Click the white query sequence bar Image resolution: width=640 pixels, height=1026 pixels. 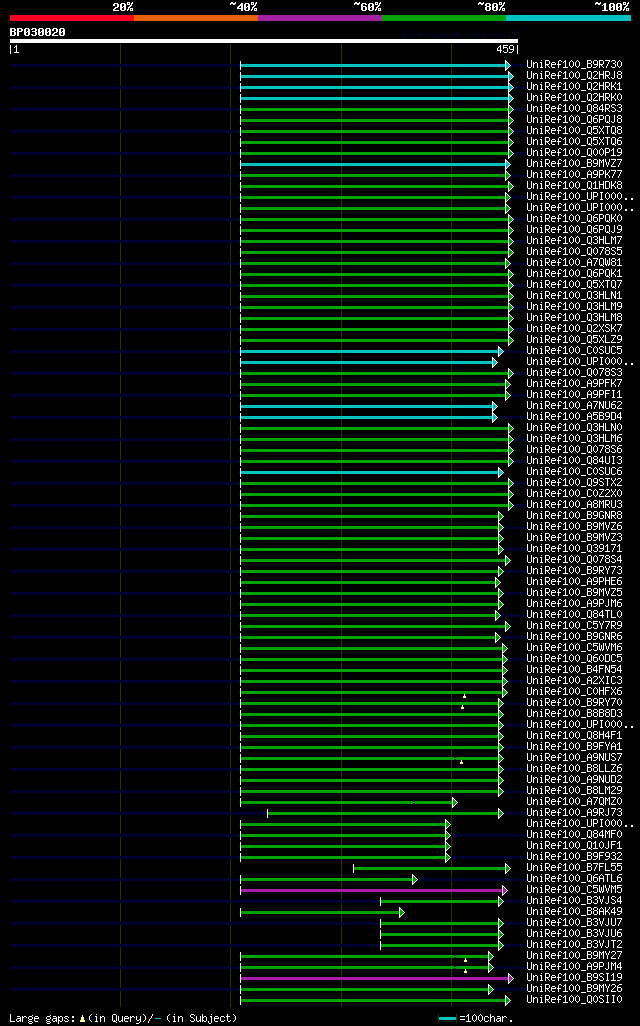264,41
